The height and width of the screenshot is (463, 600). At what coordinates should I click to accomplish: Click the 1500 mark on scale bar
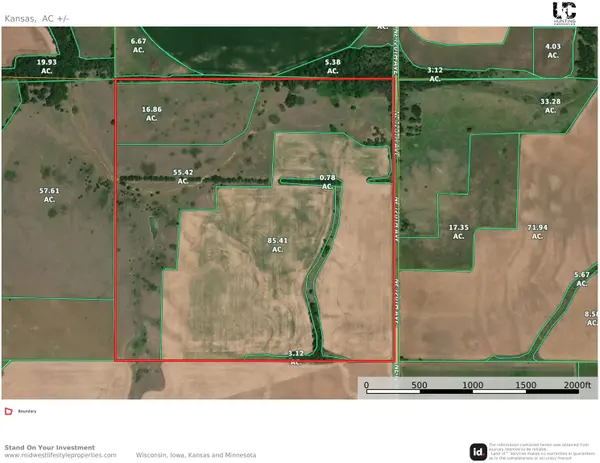point(526,385)
